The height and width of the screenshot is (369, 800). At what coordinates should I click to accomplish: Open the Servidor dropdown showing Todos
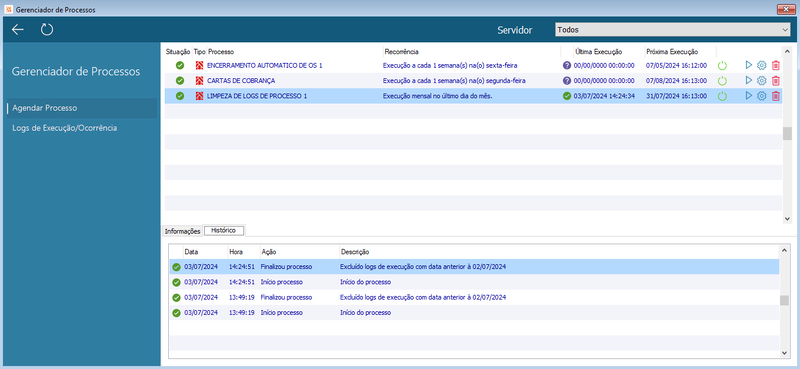(672, 30)
